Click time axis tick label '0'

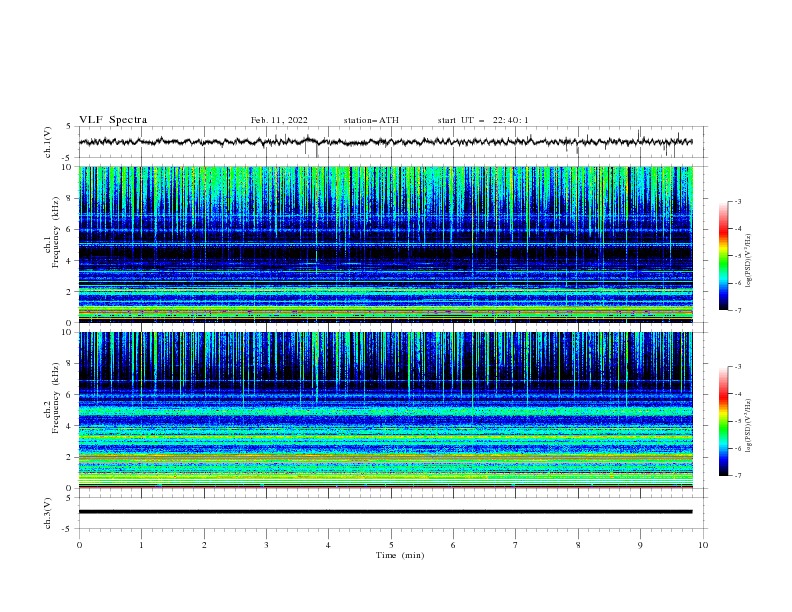coord(79,545)
